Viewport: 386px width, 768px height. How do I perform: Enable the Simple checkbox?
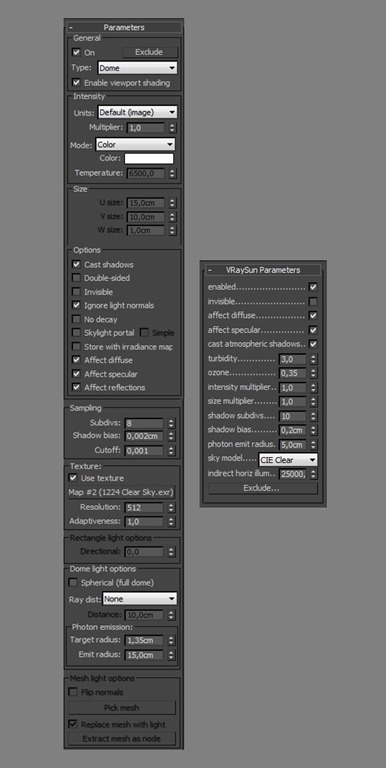pyautogui.click(x=144, y=333)
